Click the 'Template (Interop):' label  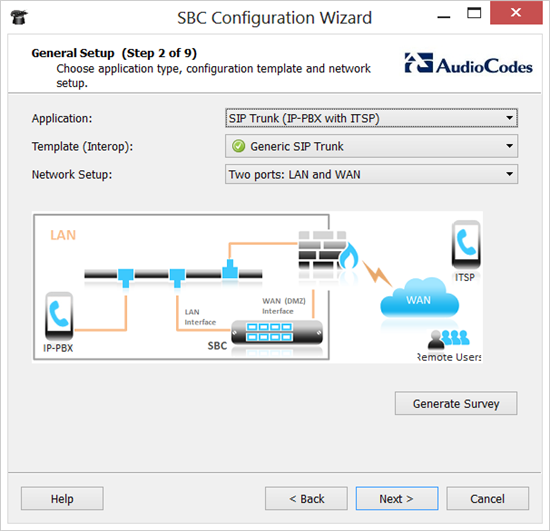point(82,147)
